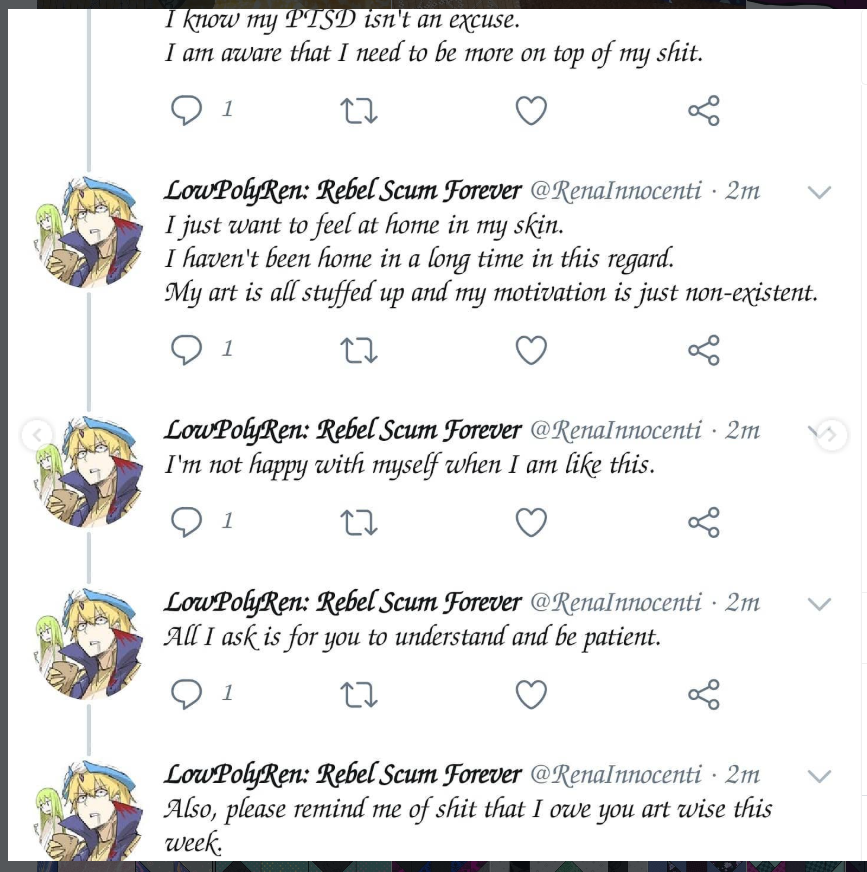
Task: Click LowPolyRen display name on 'All I ask' tweet
Action: (342, 602)
